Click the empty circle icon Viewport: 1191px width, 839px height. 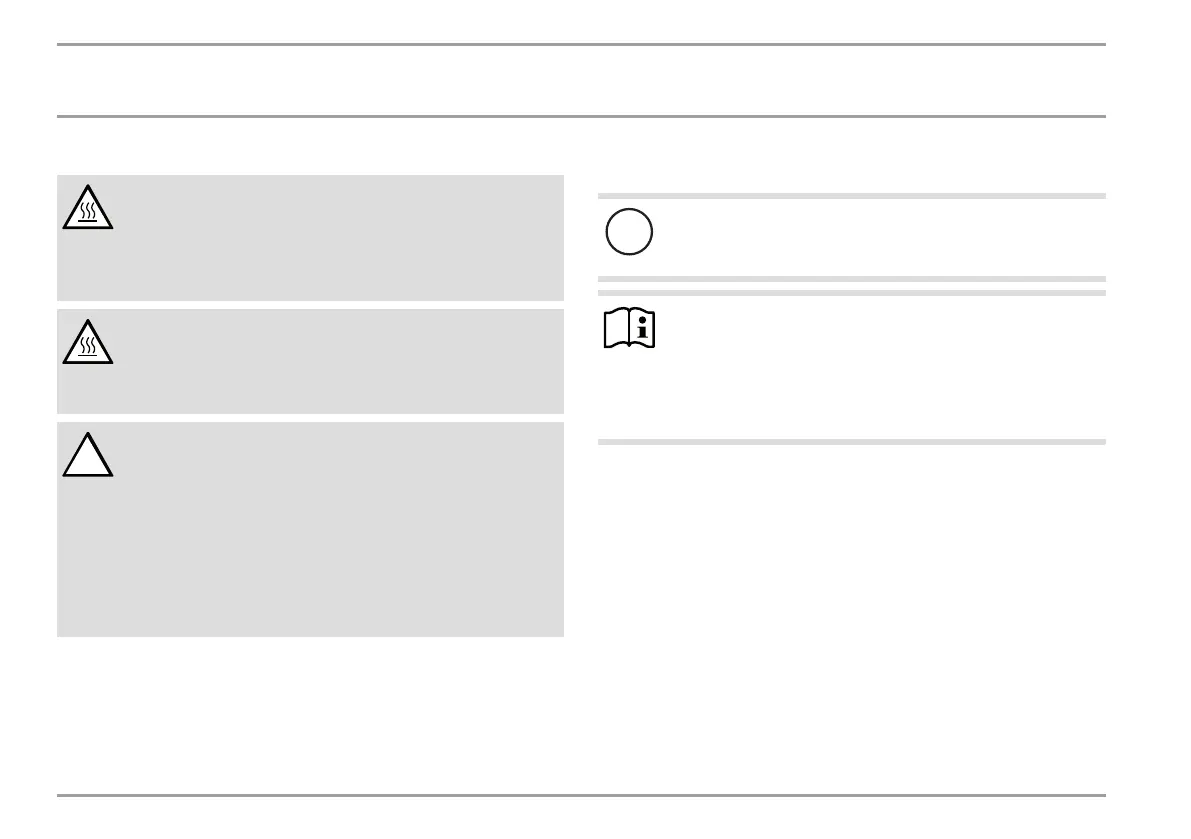point(629,232)
